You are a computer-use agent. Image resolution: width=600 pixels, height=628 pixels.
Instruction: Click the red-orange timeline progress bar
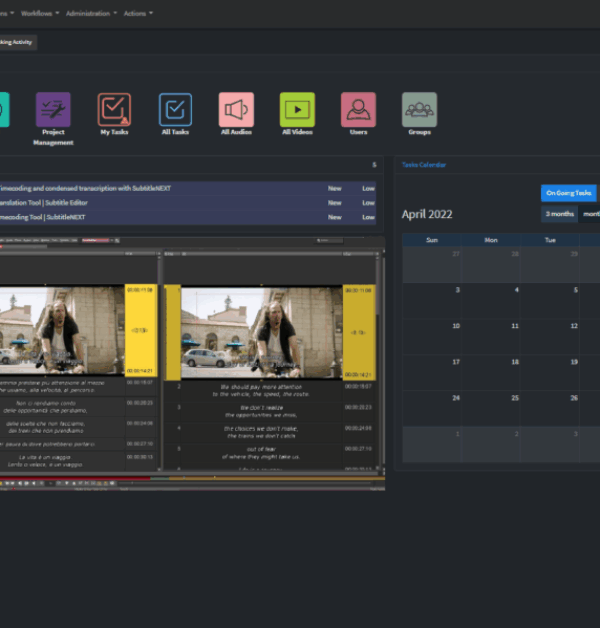(192, 478)
